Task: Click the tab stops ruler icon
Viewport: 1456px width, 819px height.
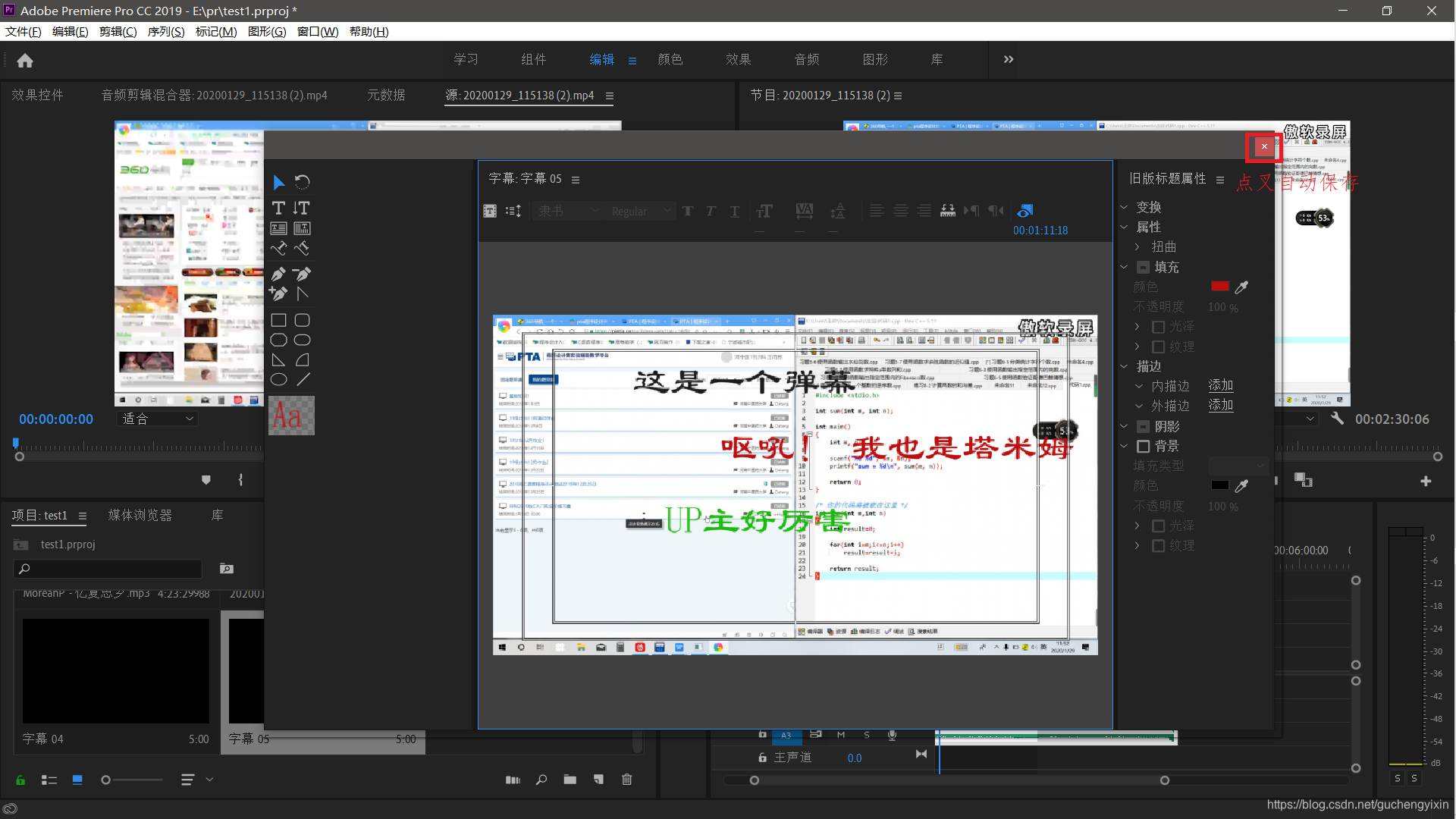Action: (948, 211)
